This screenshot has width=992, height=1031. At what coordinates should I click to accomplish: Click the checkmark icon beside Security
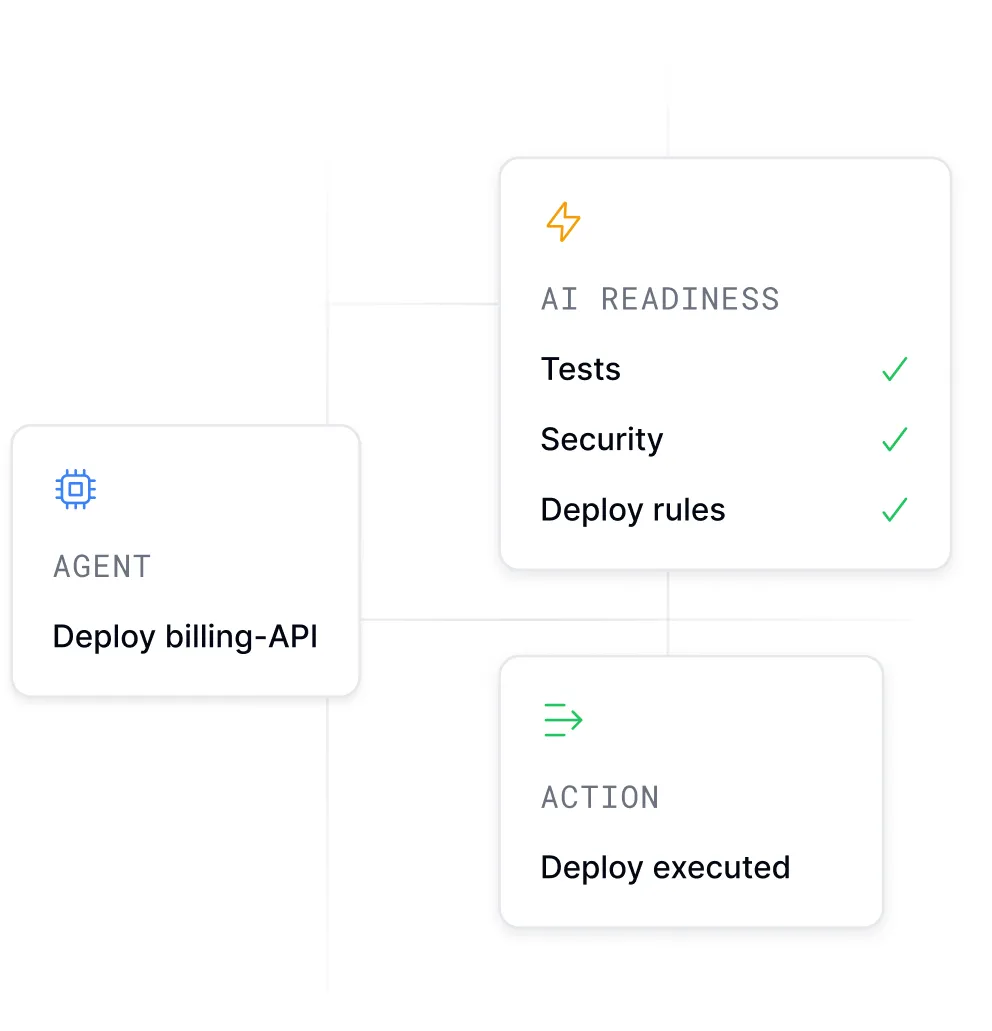(x=895, y=439)
